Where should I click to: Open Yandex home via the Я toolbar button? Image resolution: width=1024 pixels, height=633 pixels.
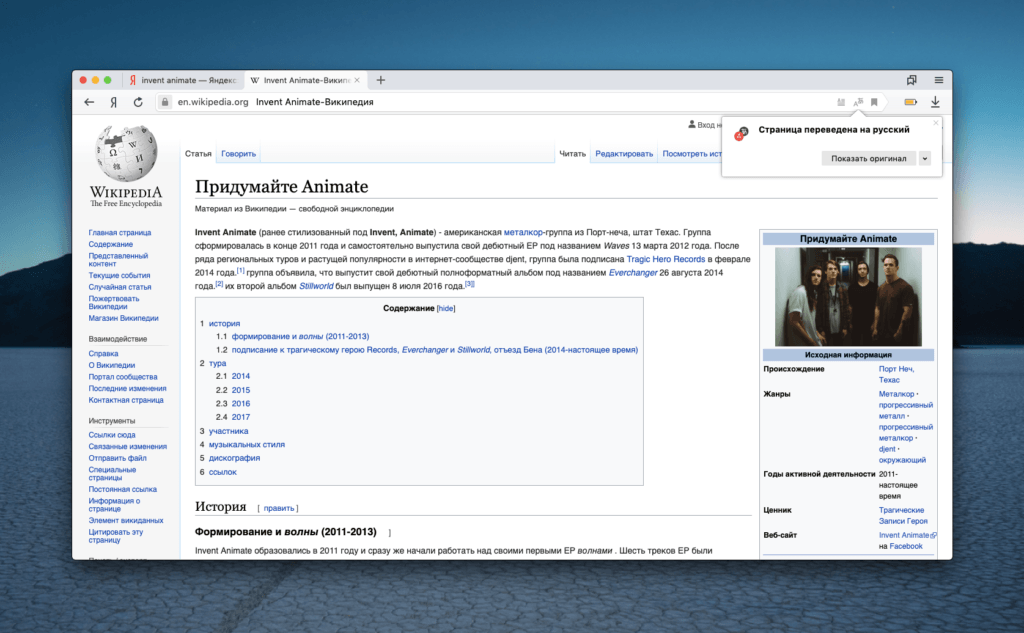114,102
